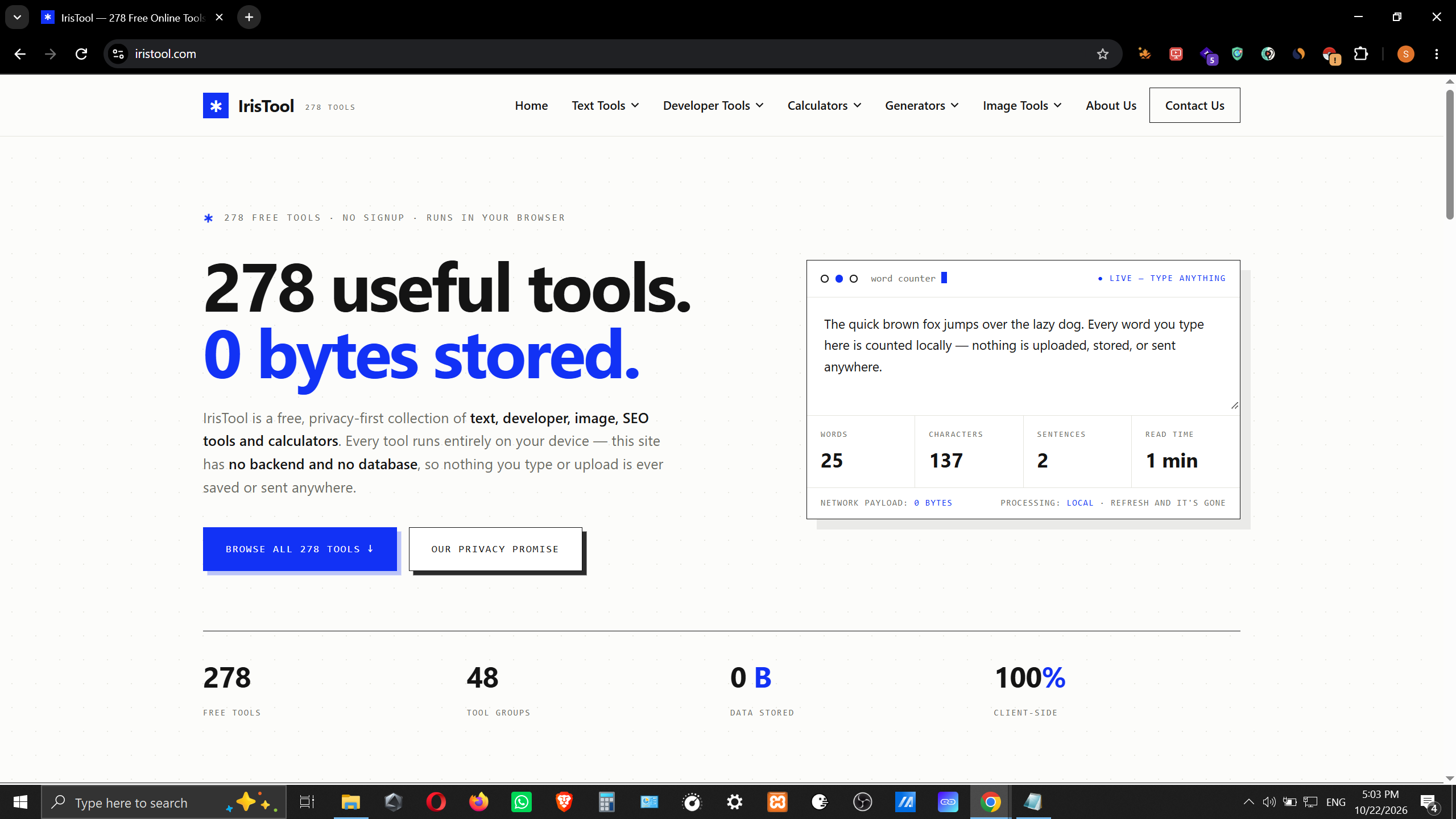Show hidden system tray icons
This screenshot has height=819, width=1456.
coord(1248,803)
